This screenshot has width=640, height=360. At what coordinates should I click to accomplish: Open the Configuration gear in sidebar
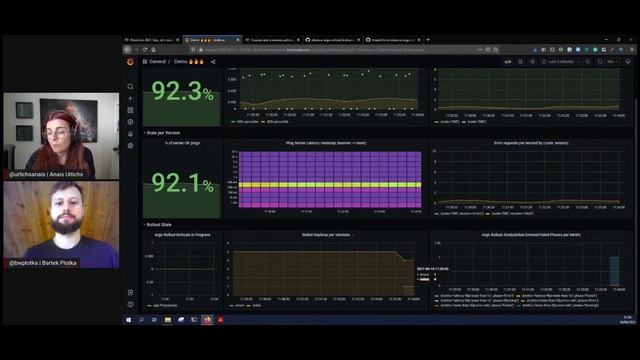pos(130,146)
